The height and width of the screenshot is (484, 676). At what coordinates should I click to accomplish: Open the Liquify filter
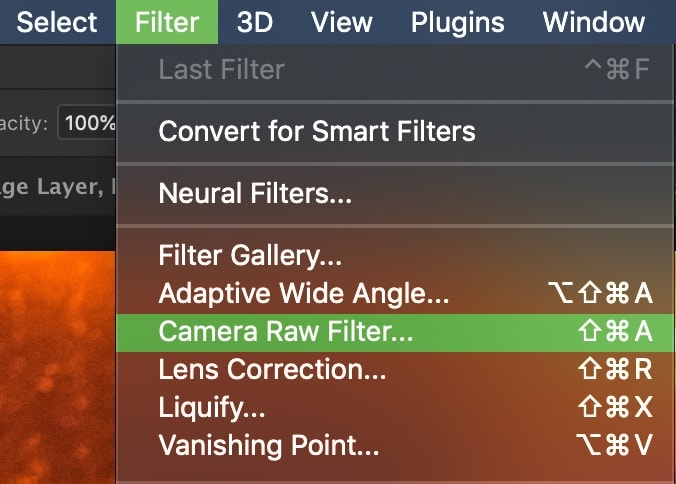click(x=394, y=407)
